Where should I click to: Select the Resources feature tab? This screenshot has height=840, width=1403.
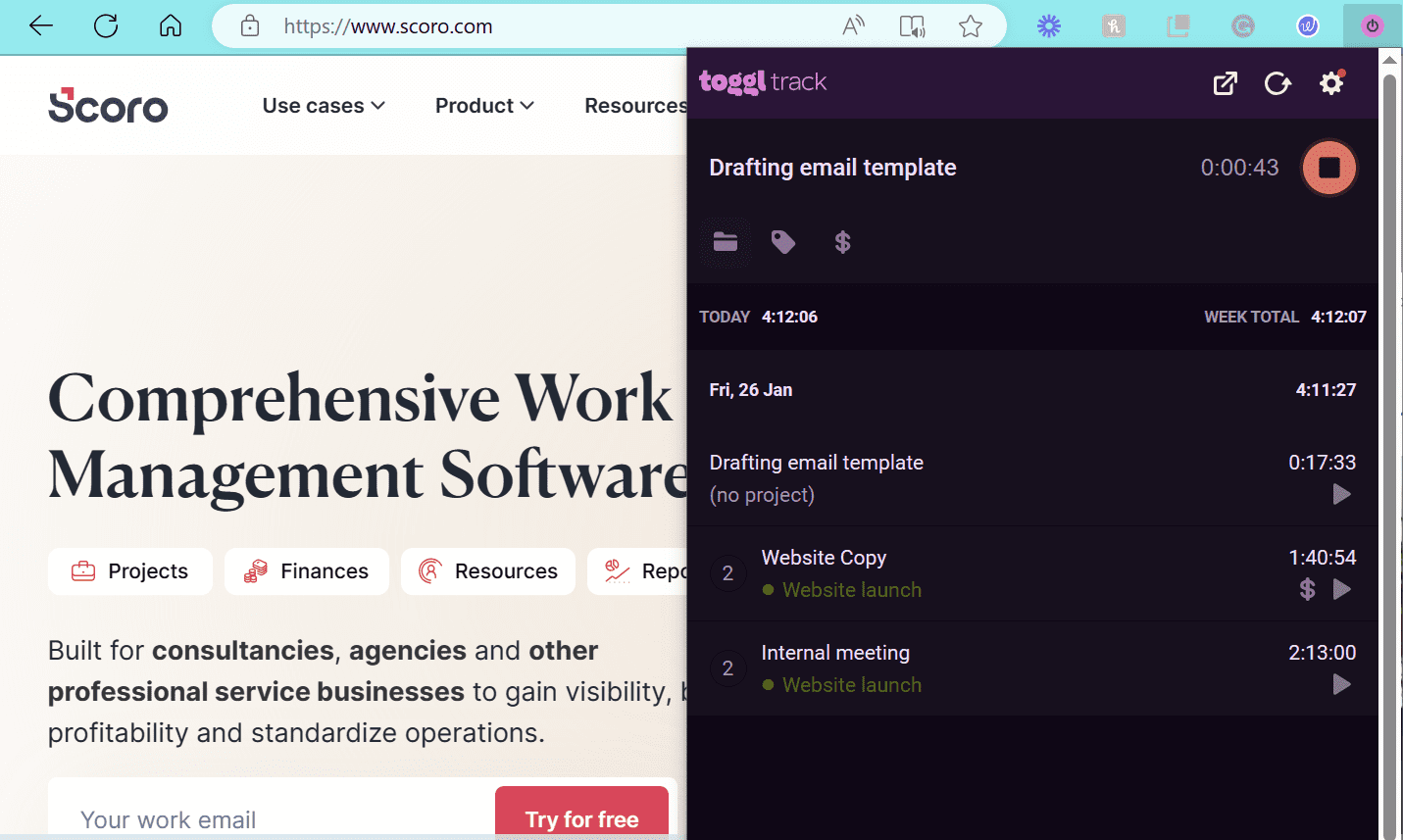[x=488, y=571]
